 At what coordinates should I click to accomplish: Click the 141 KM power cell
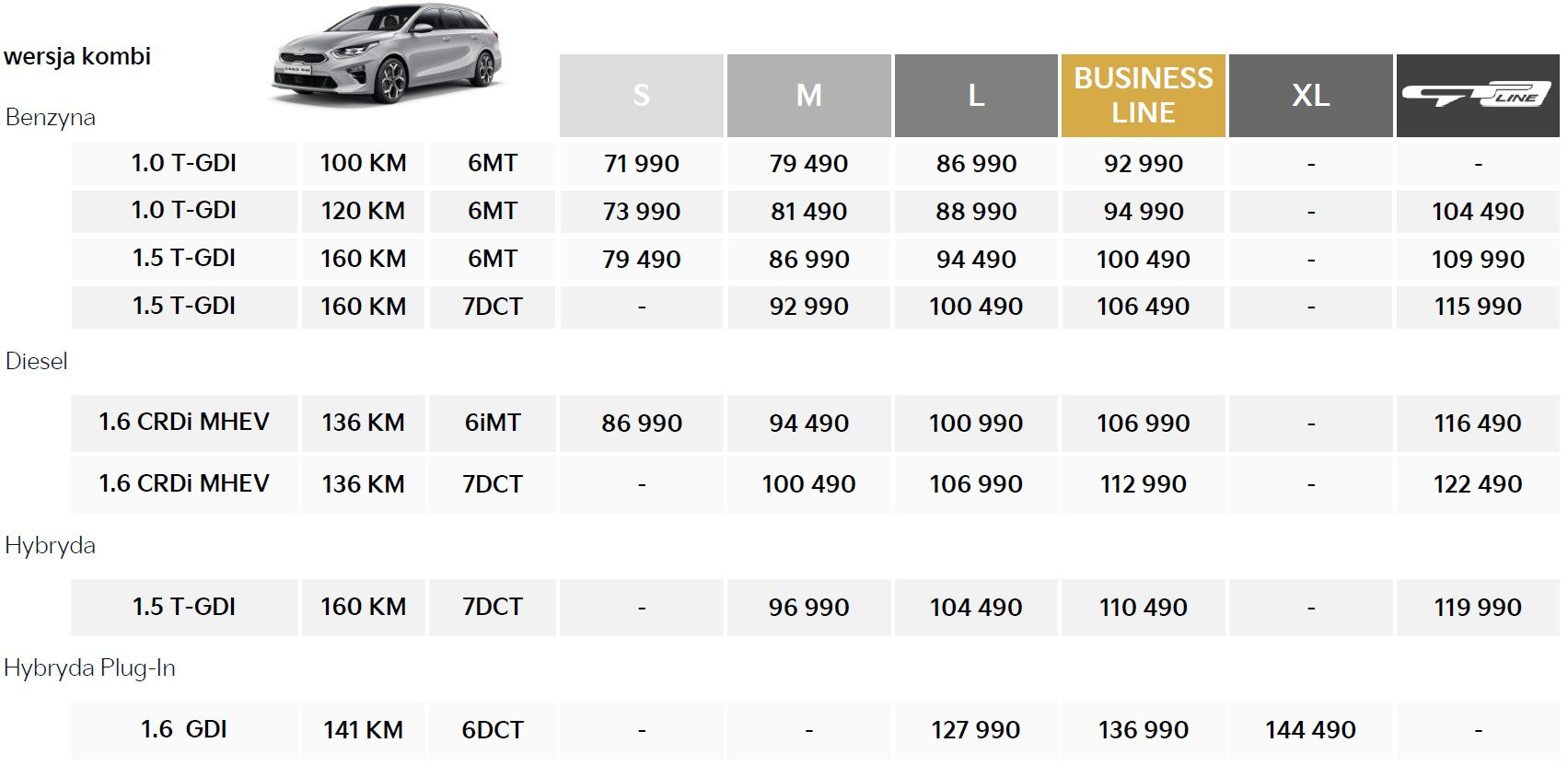coord(363,730)
